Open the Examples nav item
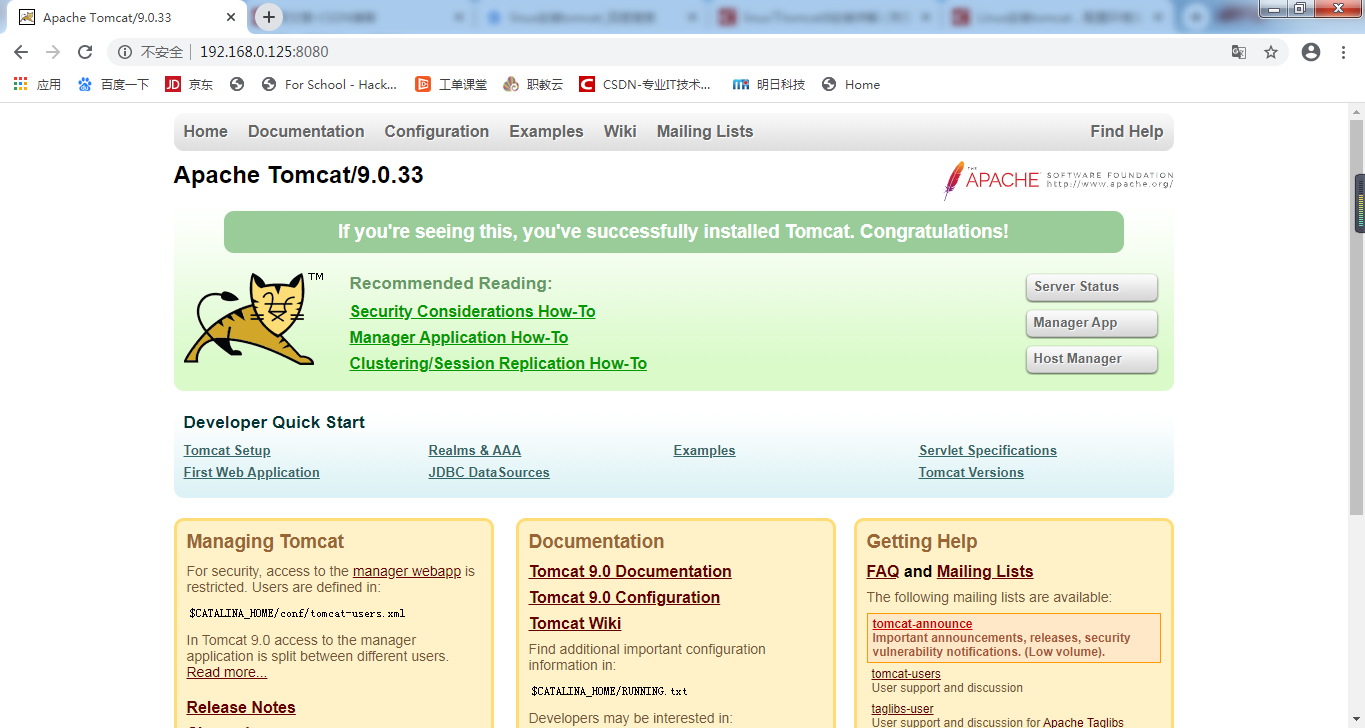1365x728 pixels. click(x=546, y=131)
